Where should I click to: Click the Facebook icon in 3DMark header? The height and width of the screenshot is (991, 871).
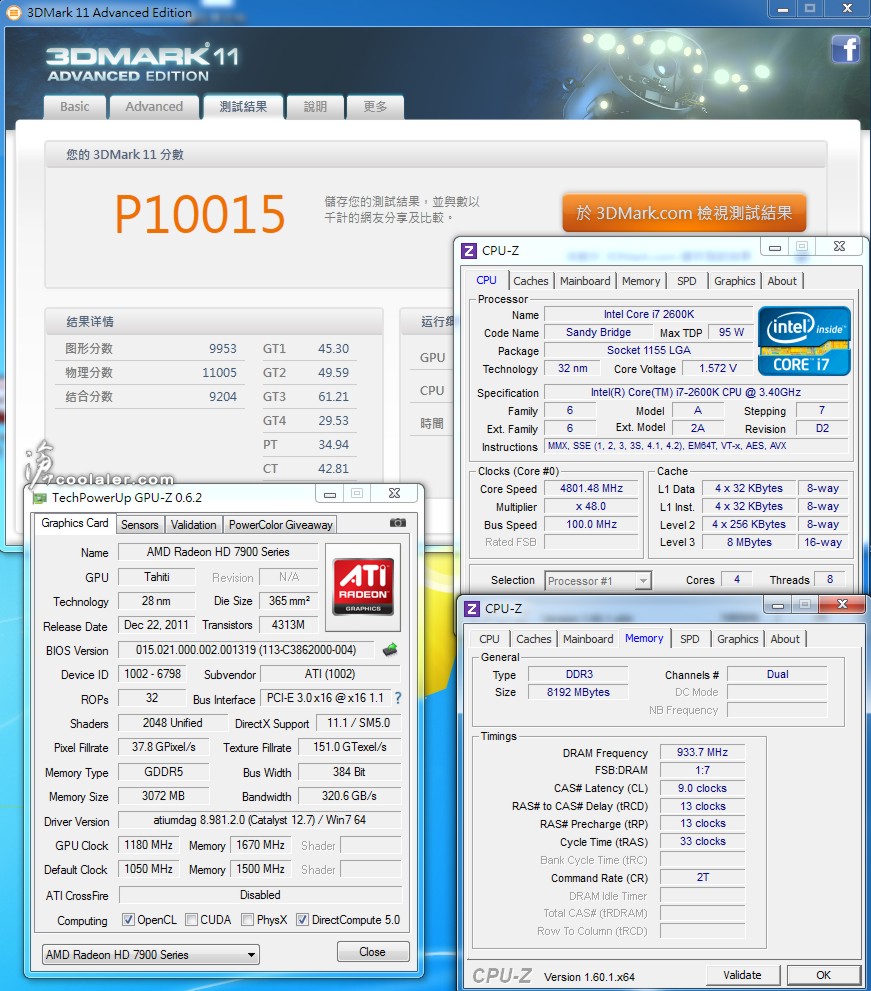pos(846,49)
